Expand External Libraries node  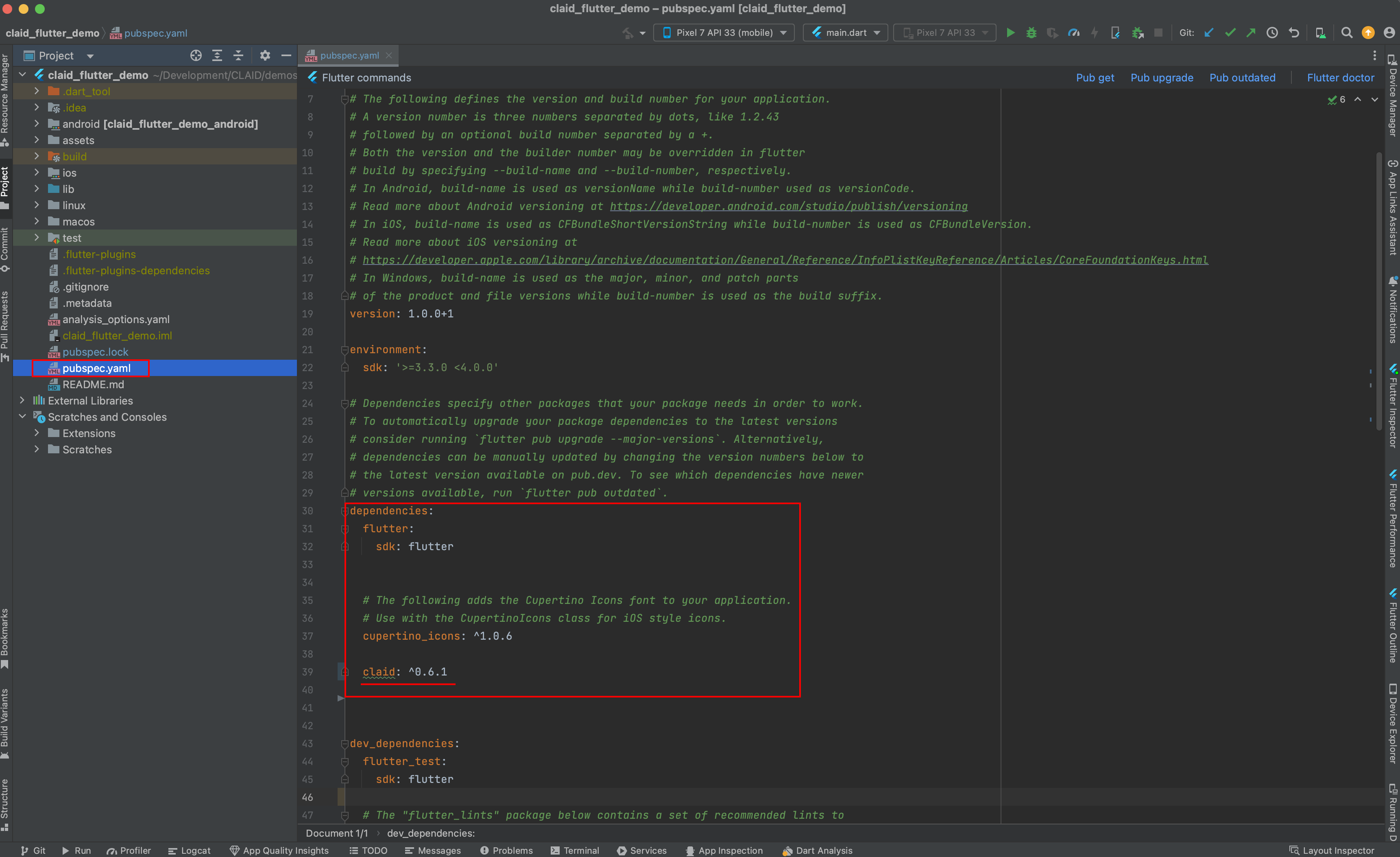[x=22, y=400]
